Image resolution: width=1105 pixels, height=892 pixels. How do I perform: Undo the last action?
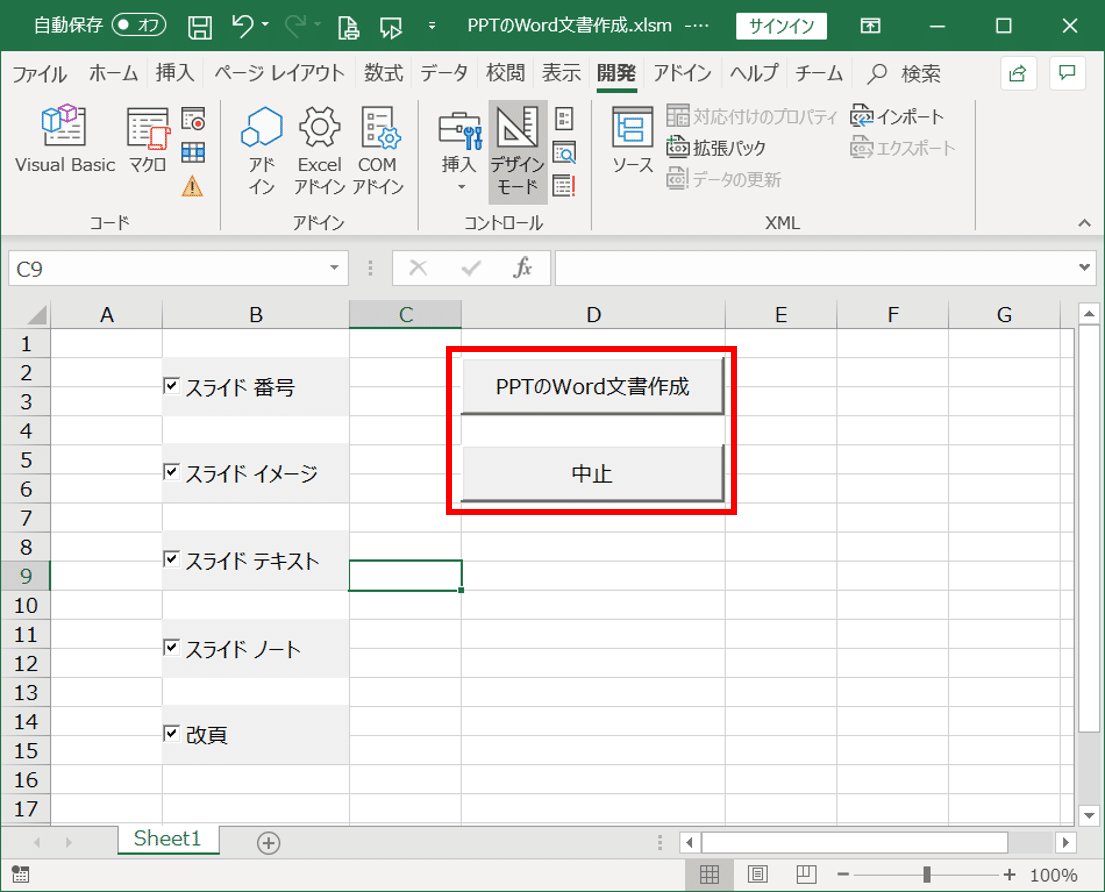pyautogui.click(x=242, y=26)
